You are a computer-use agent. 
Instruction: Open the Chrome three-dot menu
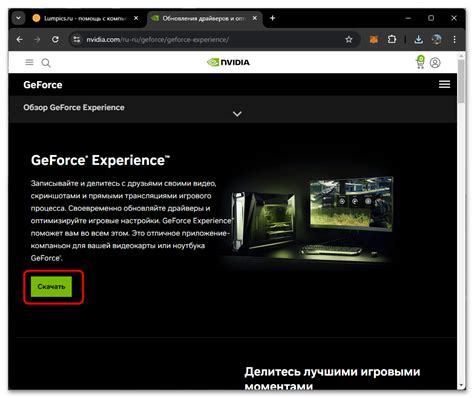[x=454, y=39]
